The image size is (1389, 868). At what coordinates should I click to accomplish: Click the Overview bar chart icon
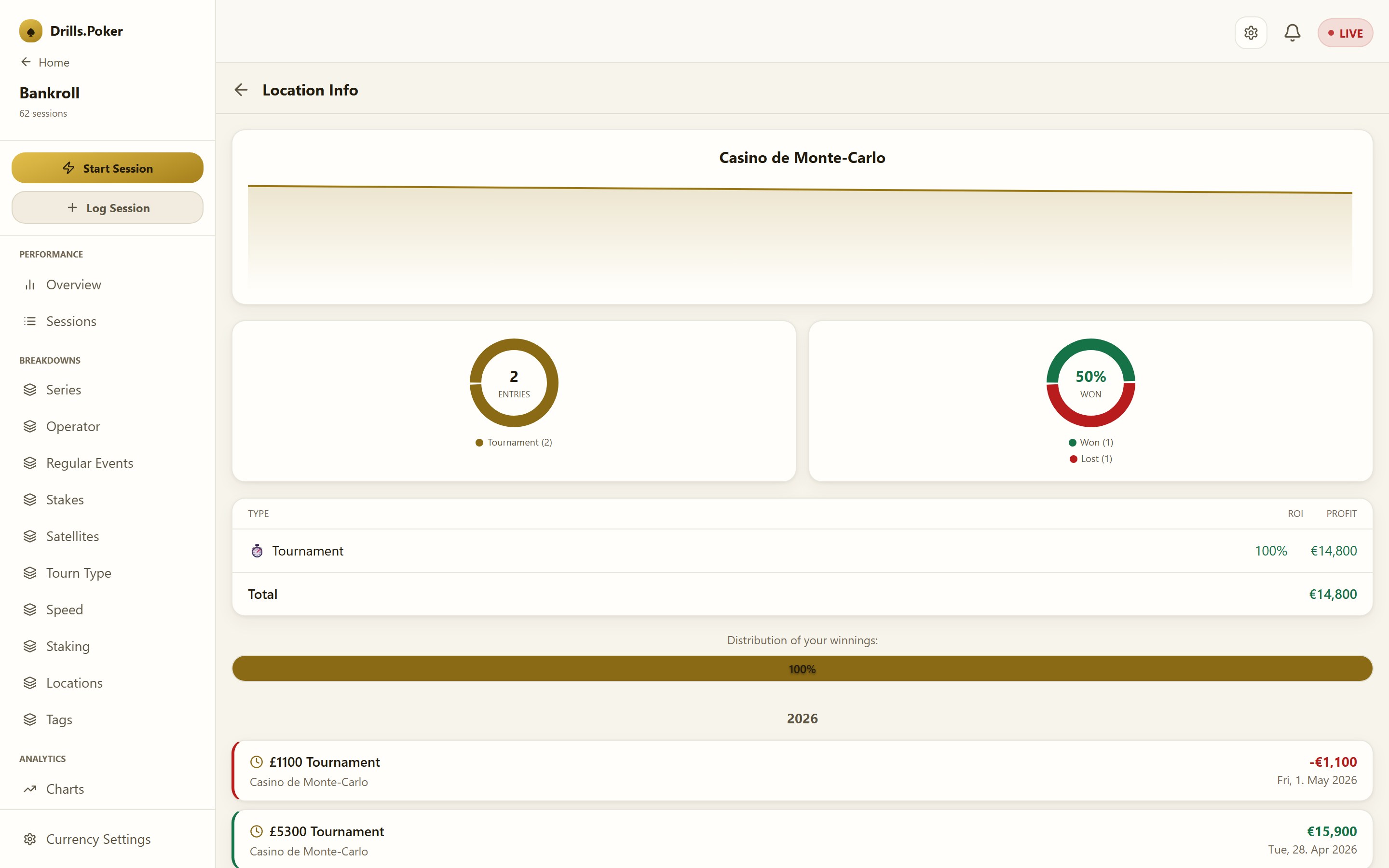tap(30, 285)
